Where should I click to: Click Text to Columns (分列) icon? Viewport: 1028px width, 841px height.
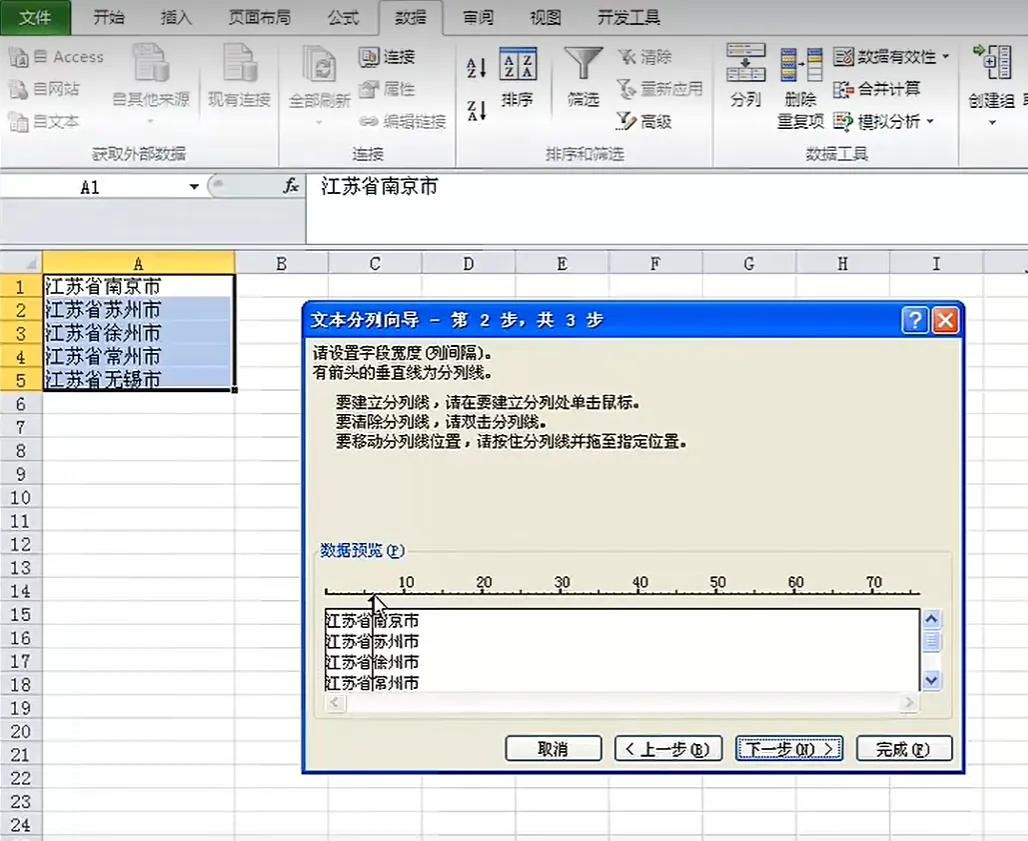tap(746, 64)
